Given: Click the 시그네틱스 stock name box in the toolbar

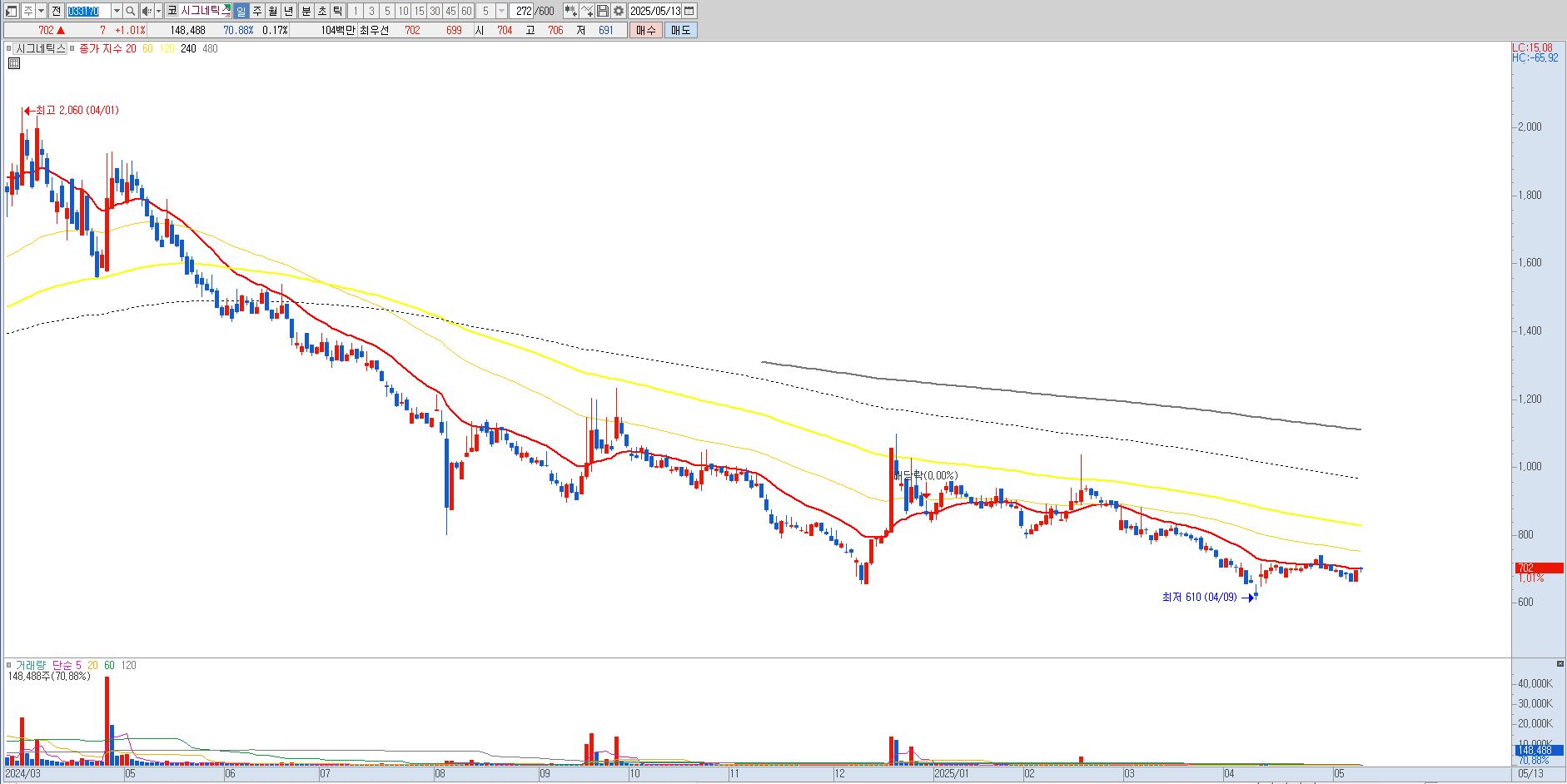Looking at the screenshot, I should 205,11.
